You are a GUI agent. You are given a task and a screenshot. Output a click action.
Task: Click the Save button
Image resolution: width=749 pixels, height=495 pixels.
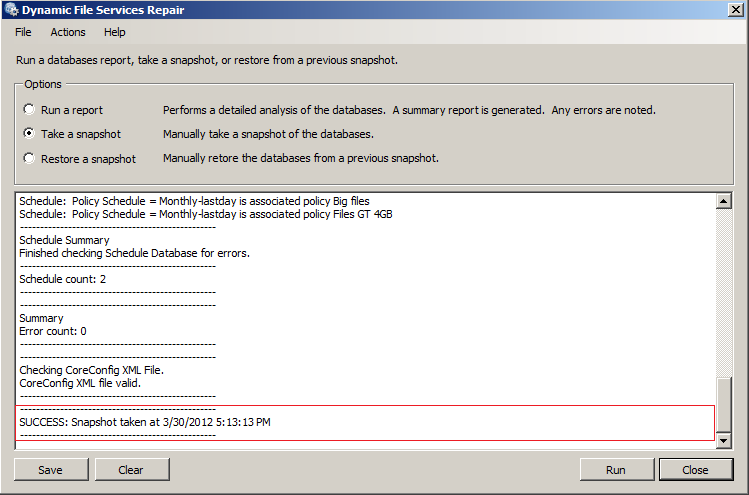(50, 470)
